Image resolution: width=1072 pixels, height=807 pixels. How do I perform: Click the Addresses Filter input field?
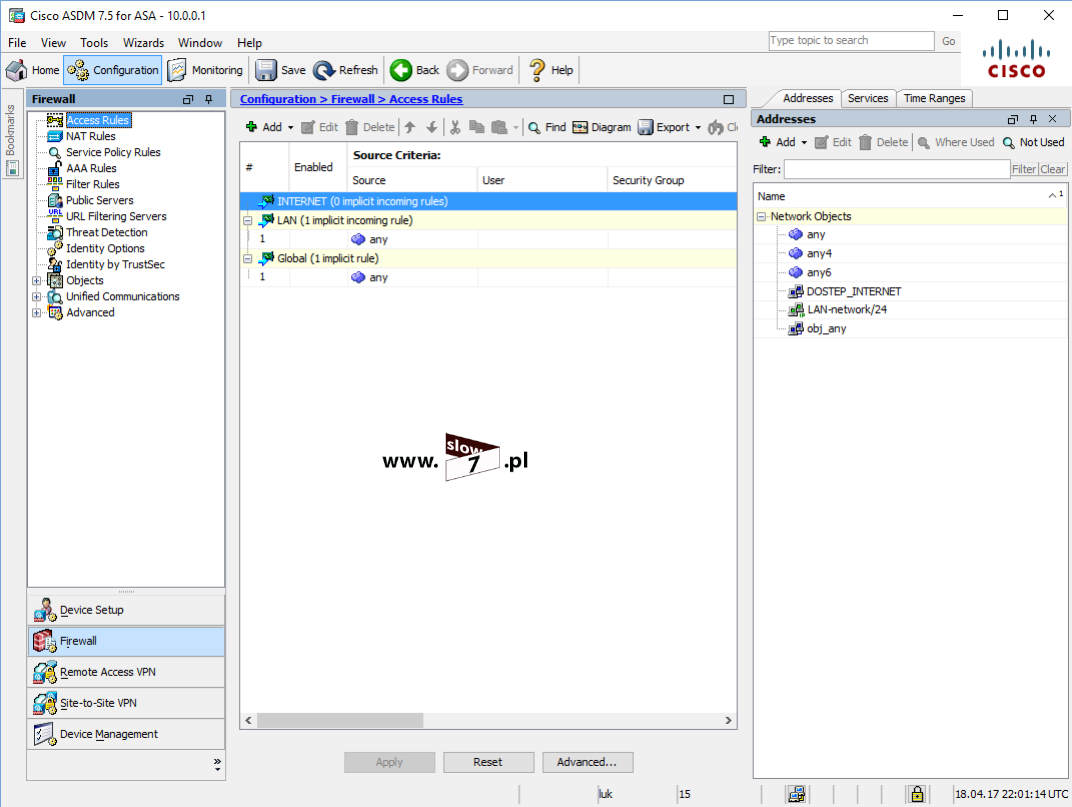[x=897, y=169]
